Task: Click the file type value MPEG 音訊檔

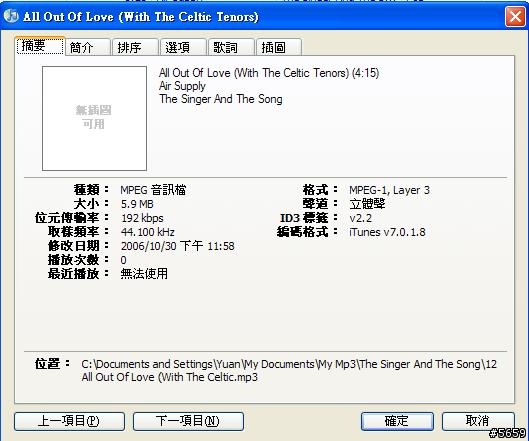Action: (153, 190)
